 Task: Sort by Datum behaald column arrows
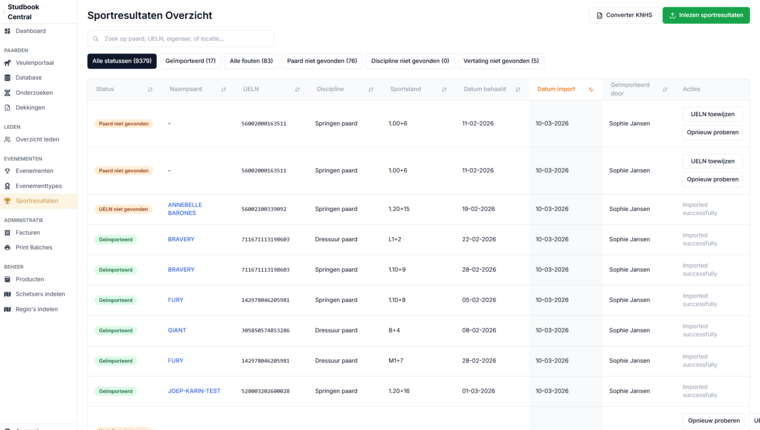pyautogui.click(x=518, y=90)
